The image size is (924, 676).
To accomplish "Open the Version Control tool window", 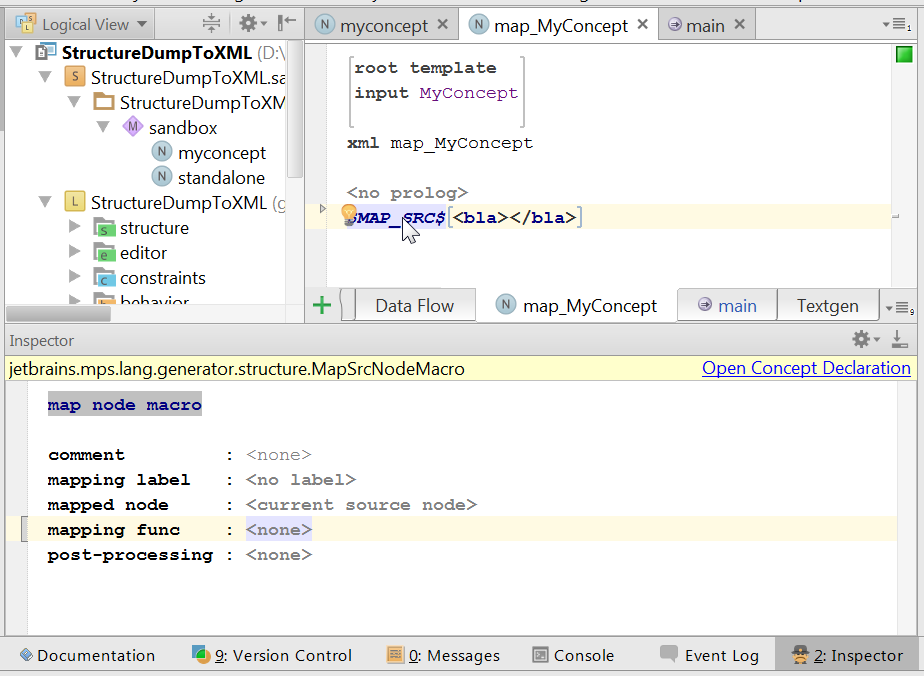I will click(x=272, y=656).
